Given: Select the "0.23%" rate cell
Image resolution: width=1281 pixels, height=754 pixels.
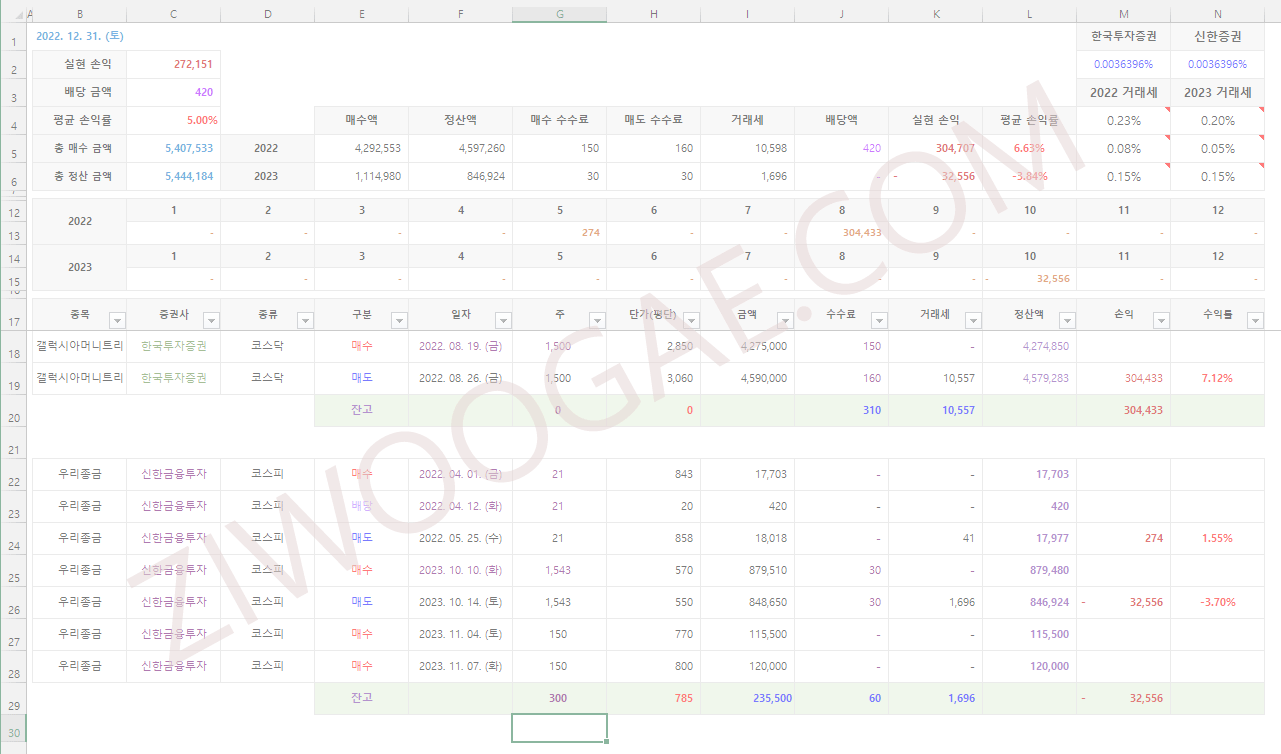Looking at the screenshot, I should [1124, 120].
